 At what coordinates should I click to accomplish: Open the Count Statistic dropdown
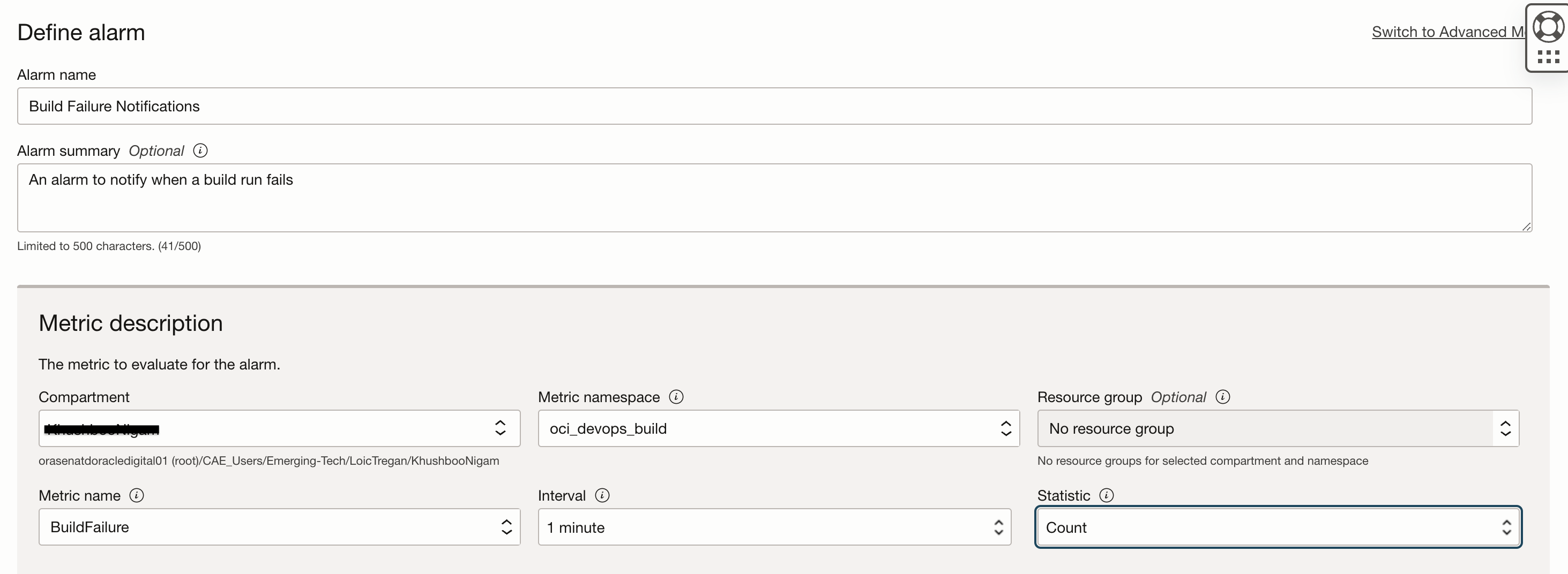(x=1278, y=526)
